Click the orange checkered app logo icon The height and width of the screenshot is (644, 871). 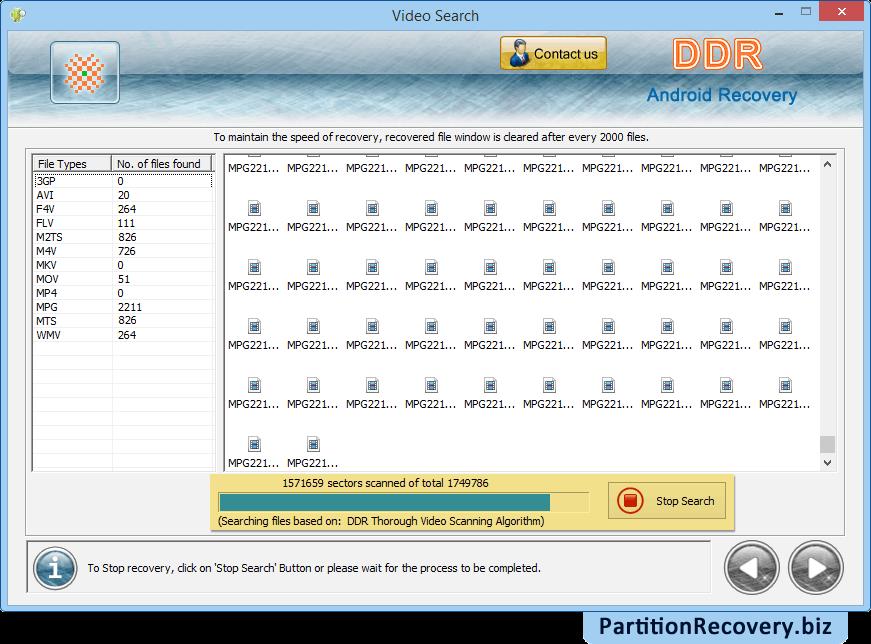click(84, 73)
